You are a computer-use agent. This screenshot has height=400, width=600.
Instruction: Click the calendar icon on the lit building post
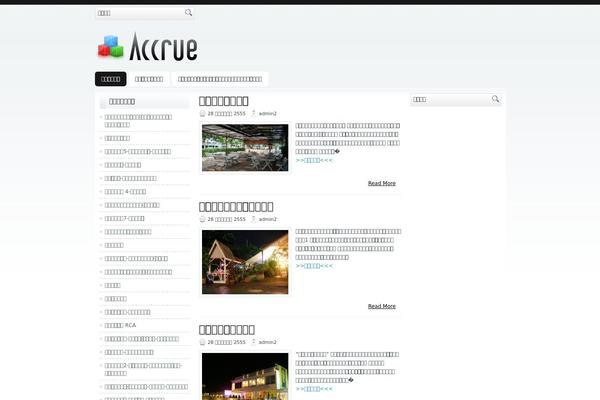(202, 342)
